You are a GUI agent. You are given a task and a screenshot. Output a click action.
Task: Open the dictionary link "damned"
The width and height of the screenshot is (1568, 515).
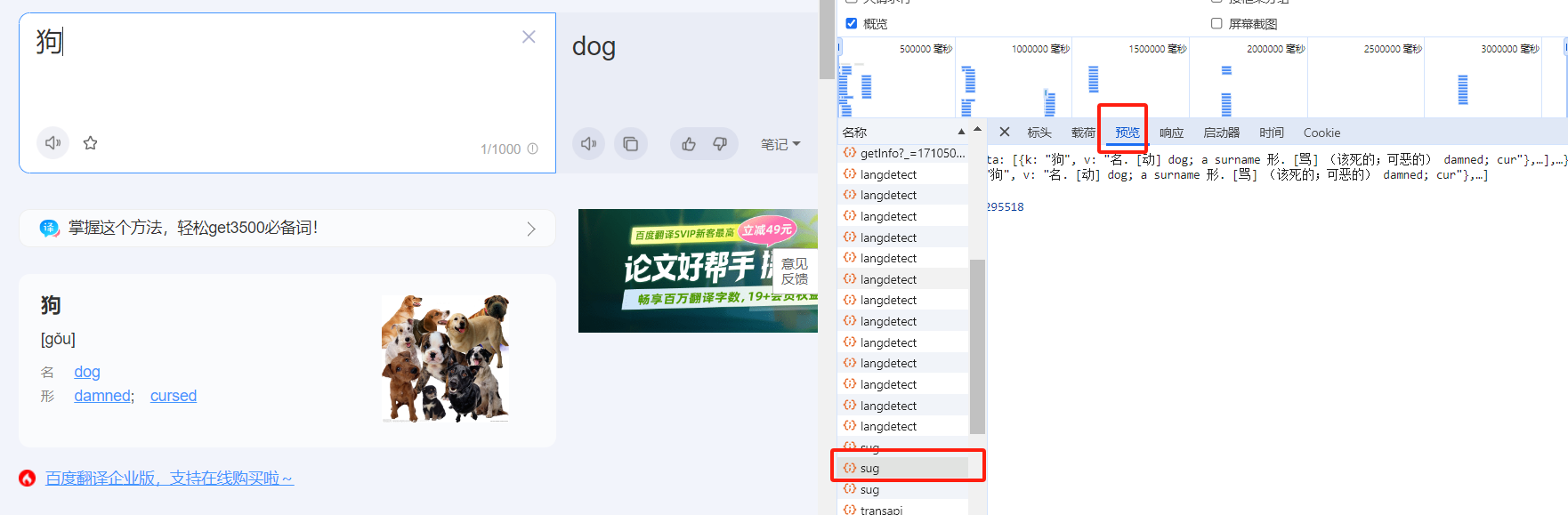(102, 396)
